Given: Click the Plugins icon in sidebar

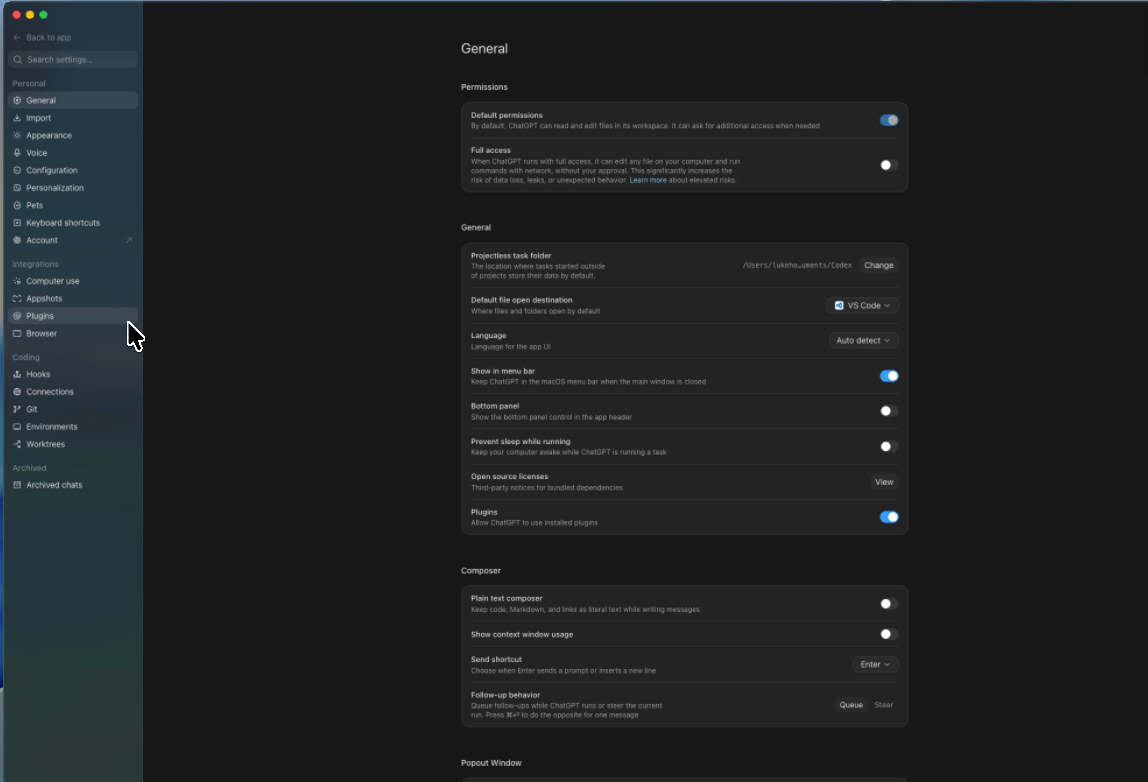Looking at the screenshot, I should click(17, 316).
